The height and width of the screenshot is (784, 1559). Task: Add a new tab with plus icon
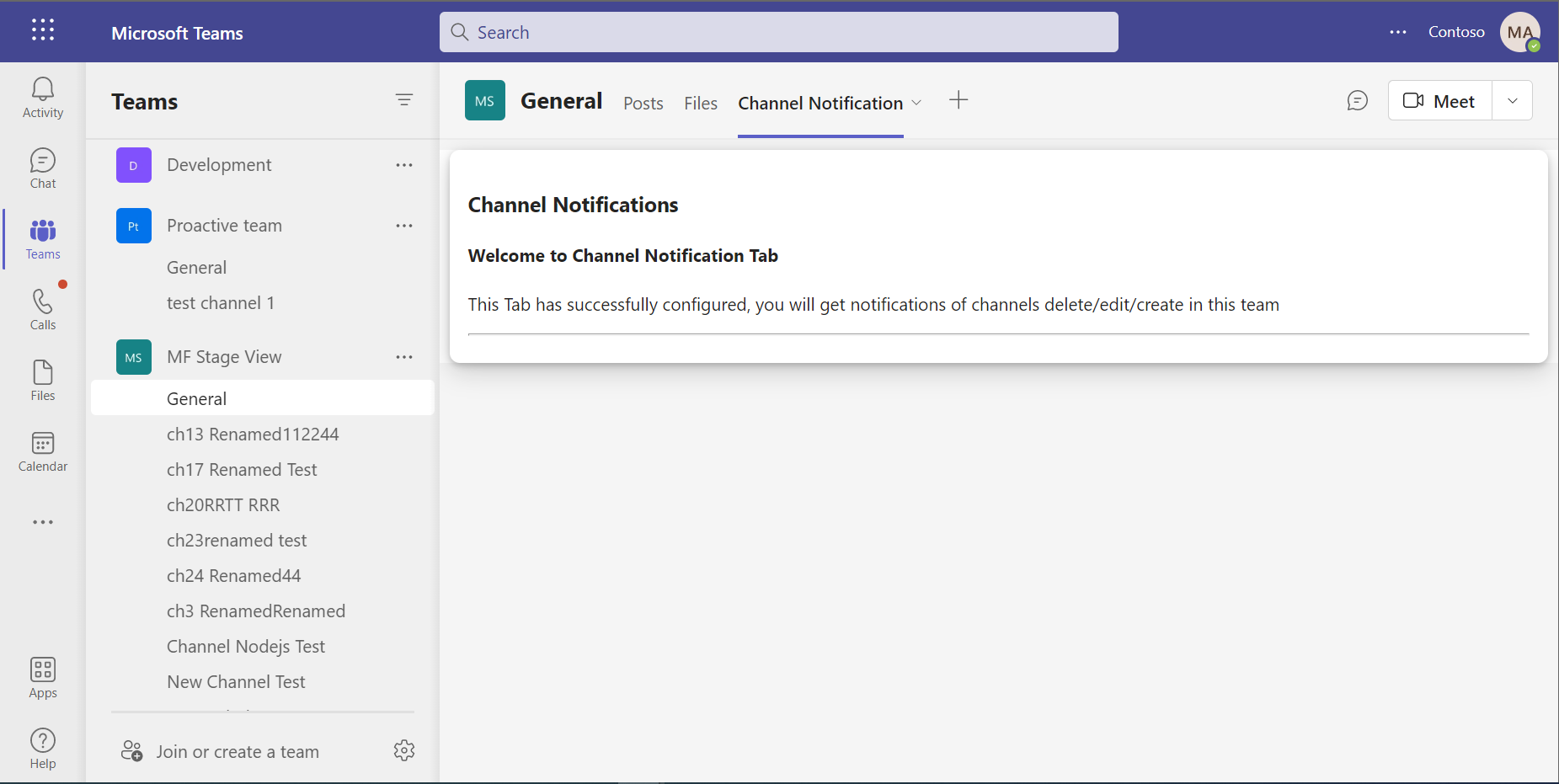pos(958,100)
